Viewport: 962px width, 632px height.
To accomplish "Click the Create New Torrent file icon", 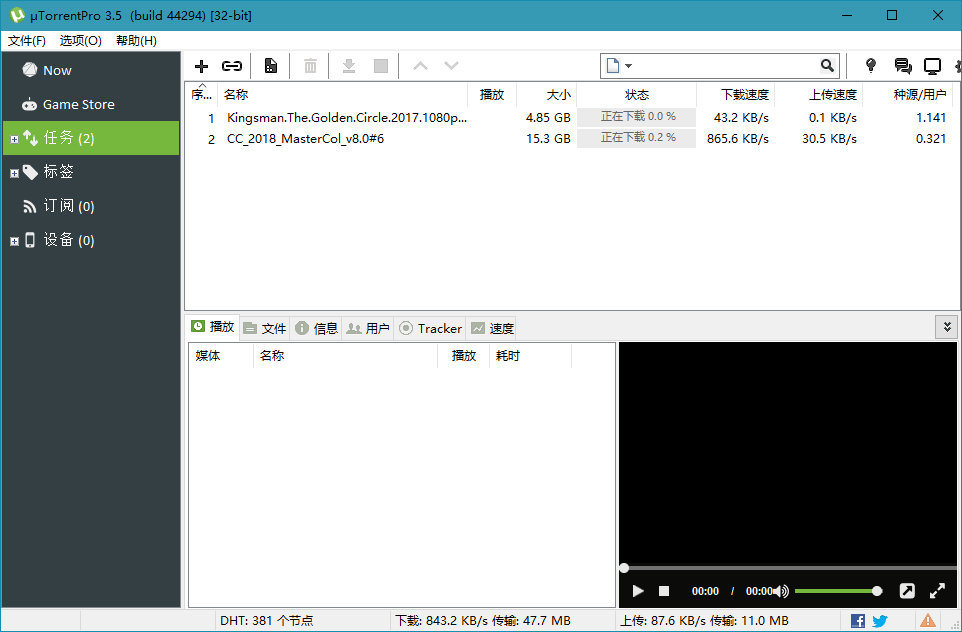I will (x=270, y=66).
